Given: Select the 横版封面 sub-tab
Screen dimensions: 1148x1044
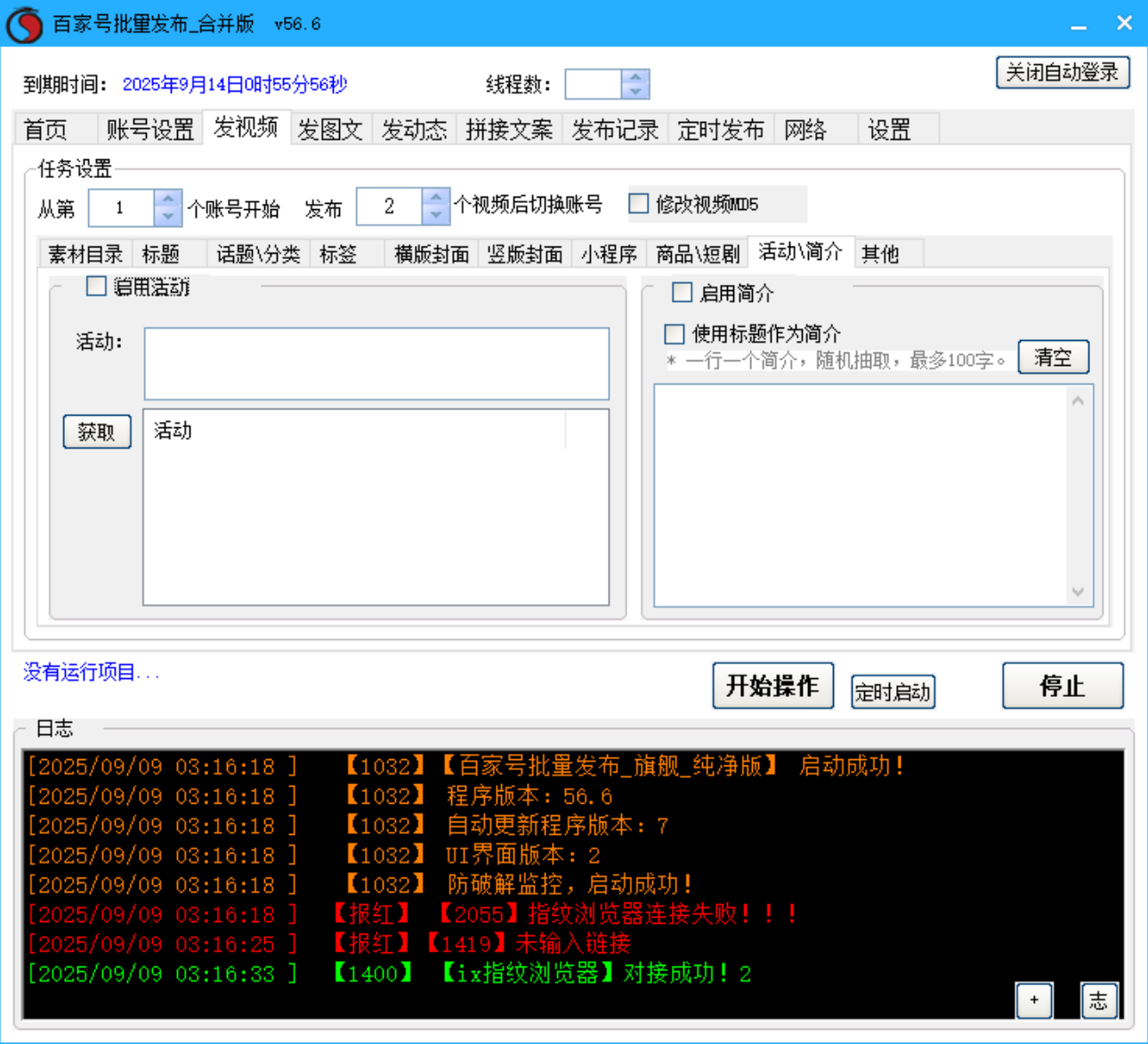Looking at the screenshot, I should click(x=431, y=253).
